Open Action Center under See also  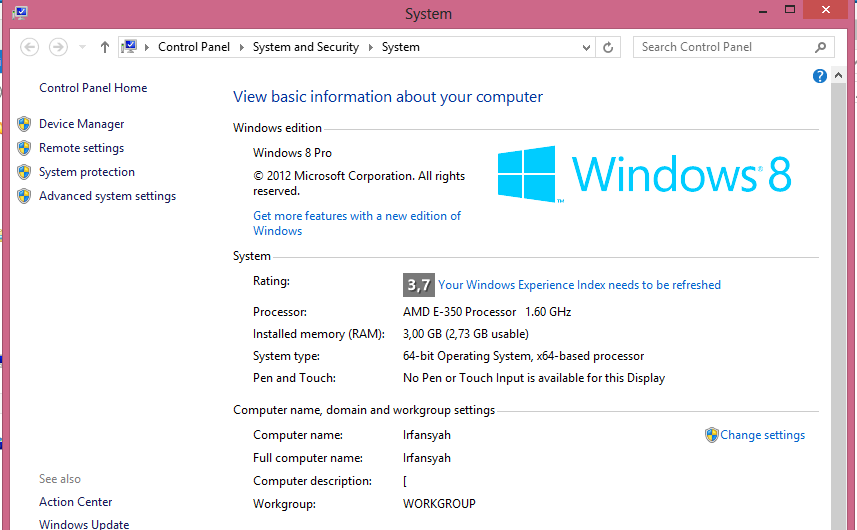75,502
